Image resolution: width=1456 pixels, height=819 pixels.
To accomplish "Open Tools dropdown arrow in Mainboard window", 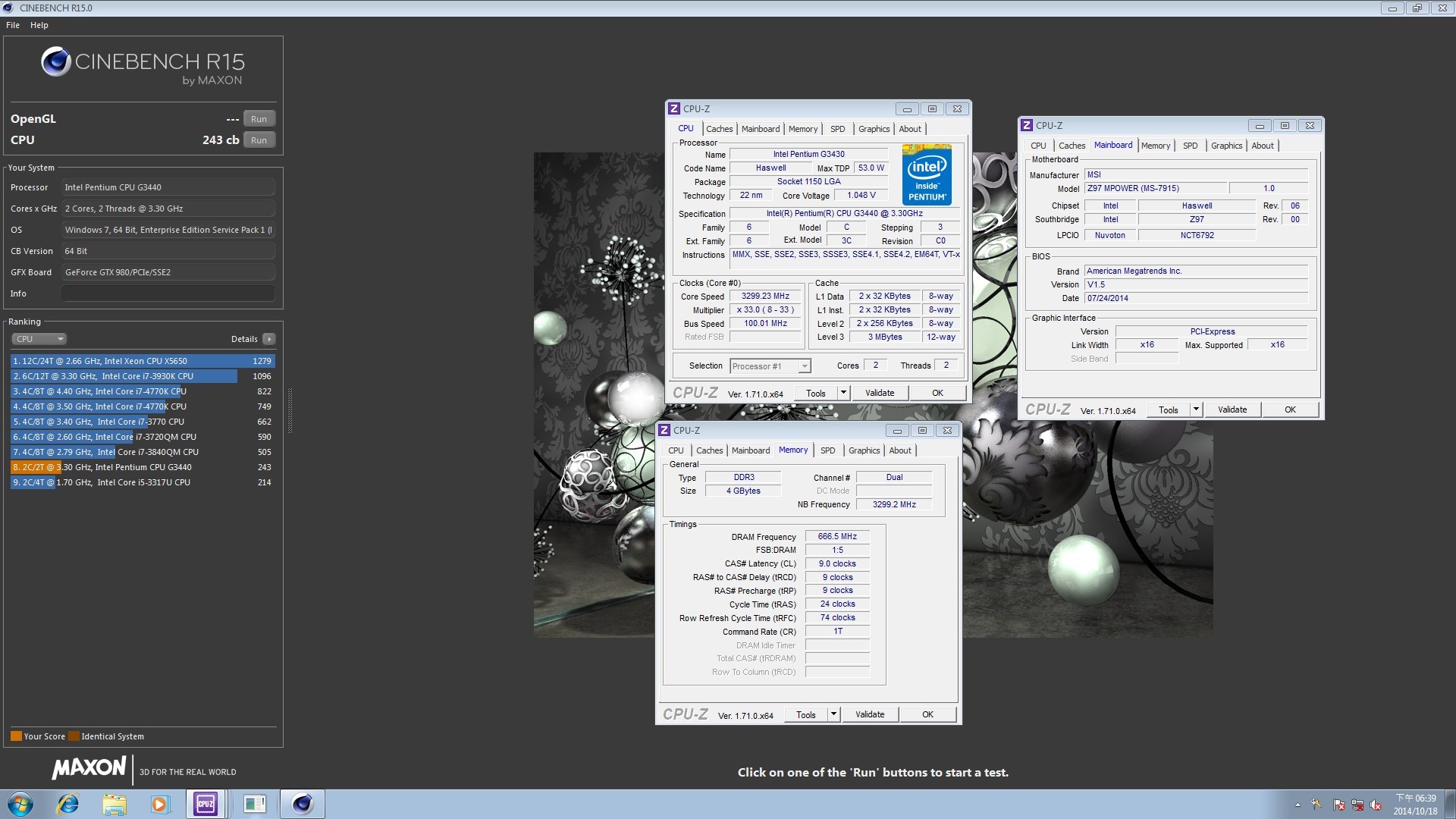I will (x=1196, y=409).
